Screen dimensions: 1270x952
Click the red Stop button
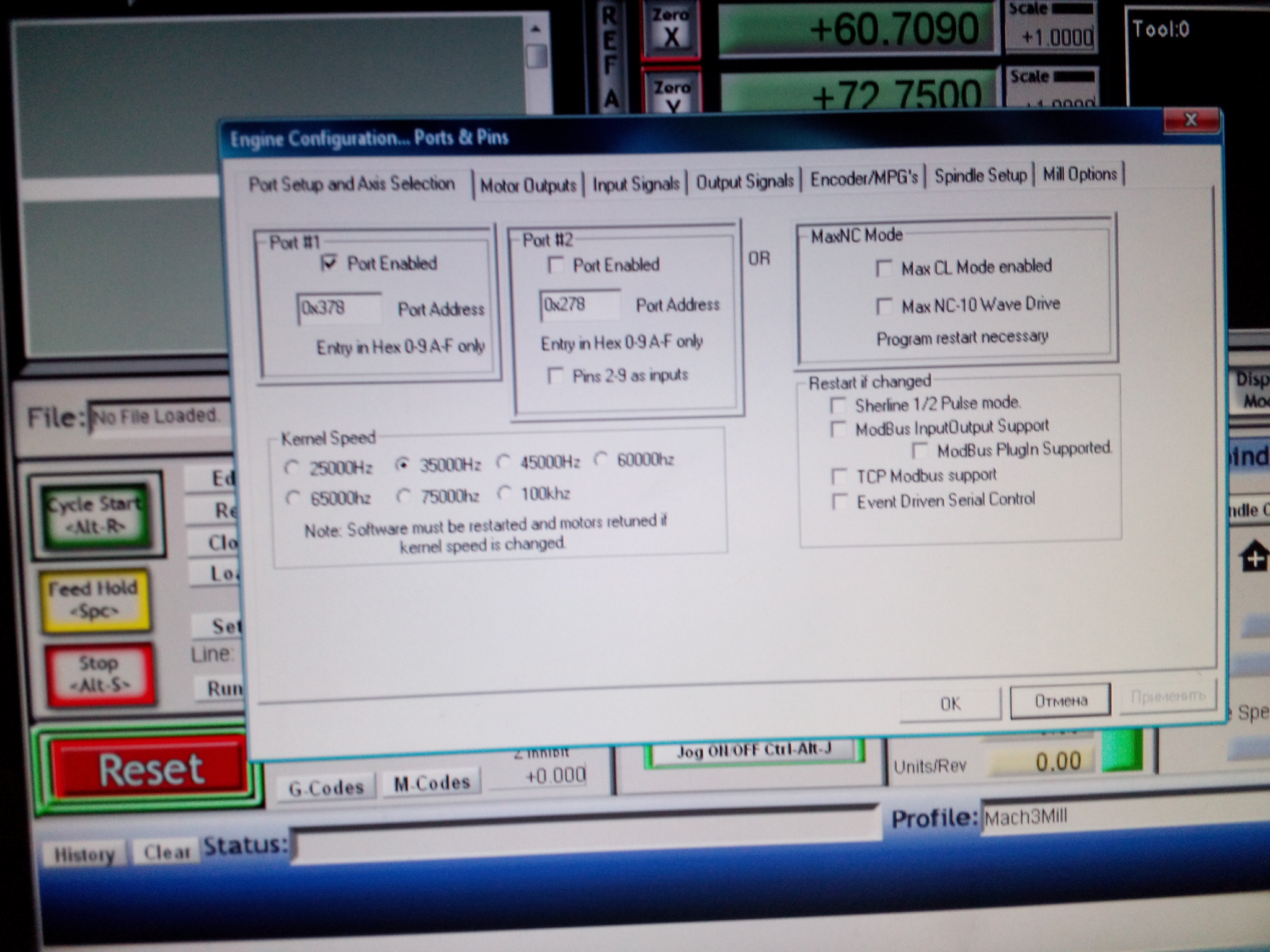pos(99,674)
